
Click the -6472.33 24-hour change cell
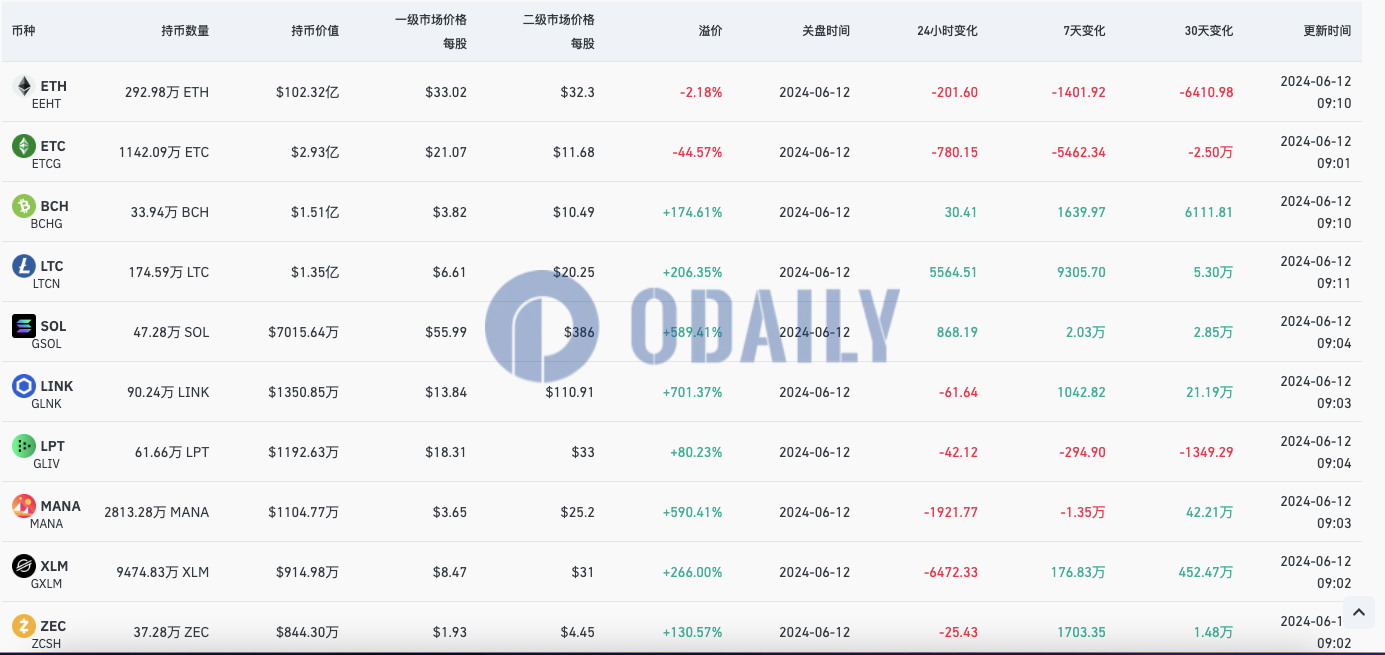tap(951, 572)
